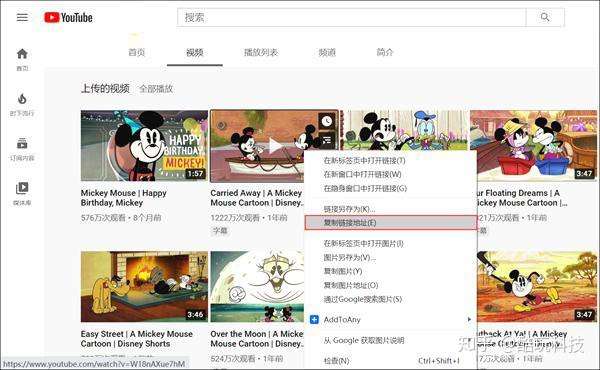
Task: Choose 从 Google 获取图片说明
Action: pos(390,340)
